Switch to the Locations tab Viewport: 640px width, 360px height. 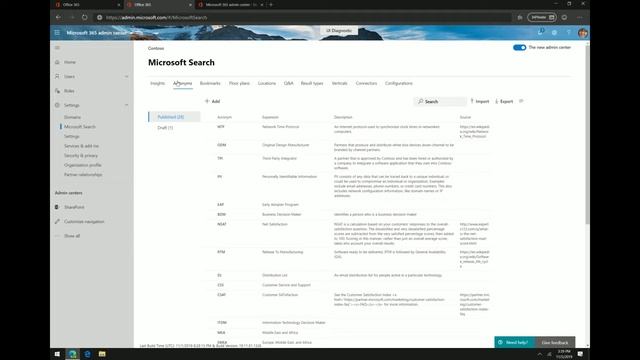[267, 83]
